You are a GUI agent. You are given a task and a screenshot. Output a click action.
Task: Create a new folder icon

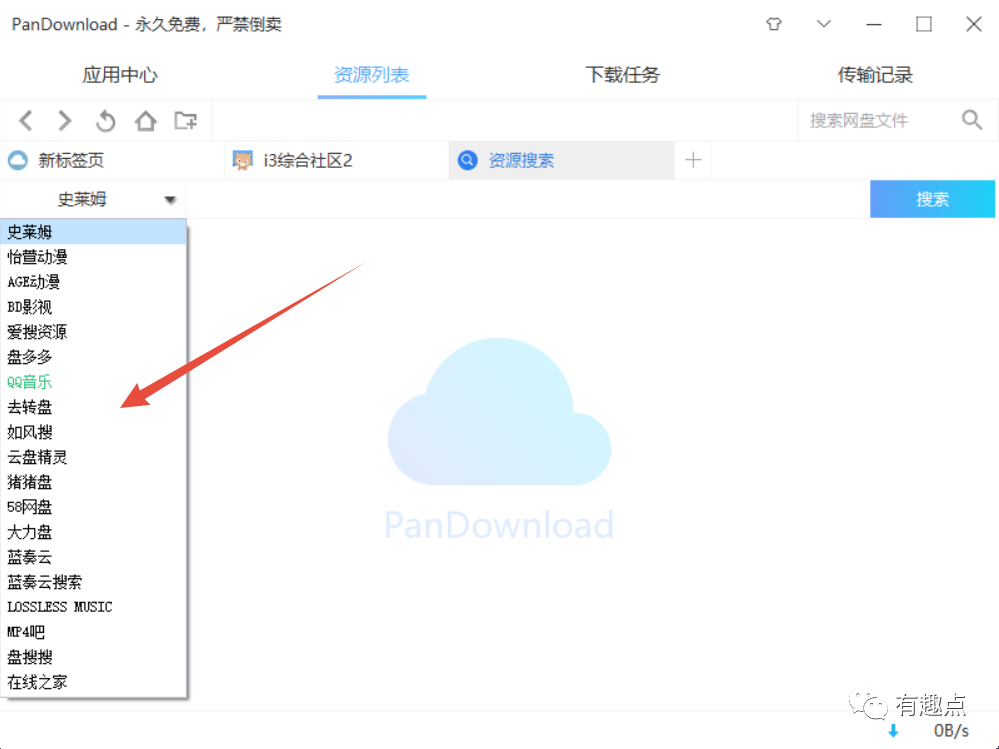pos(185,120)
